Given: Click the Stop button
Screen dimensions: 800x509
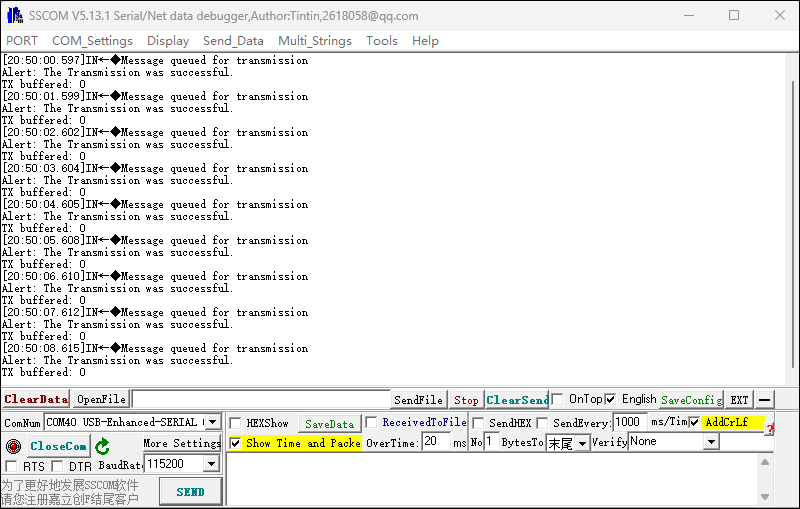Looking at the screenshot, I should [466, 400].
